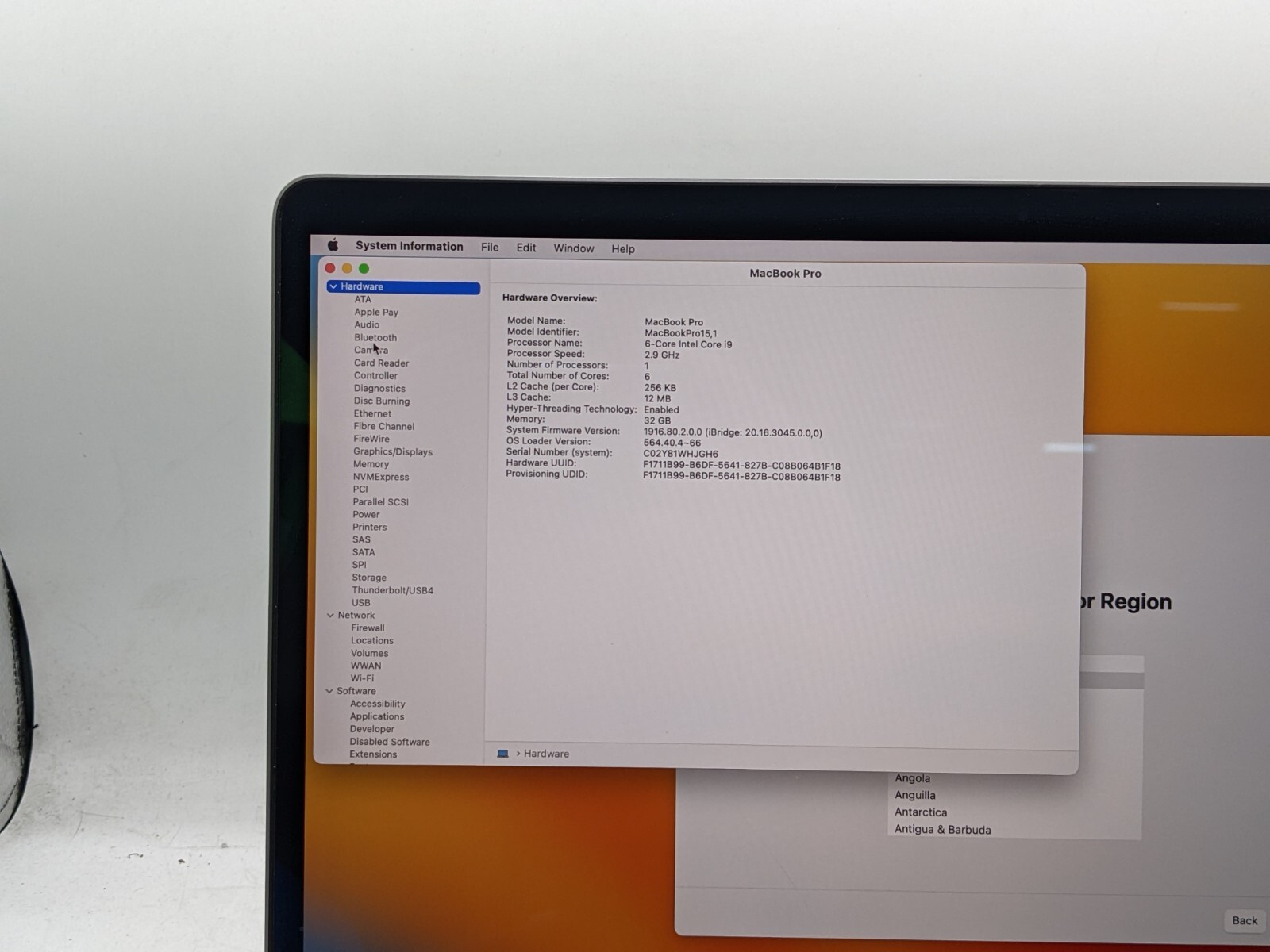
Task: Select Graphics/Displays in the sidebar
Action: point(393,451)
